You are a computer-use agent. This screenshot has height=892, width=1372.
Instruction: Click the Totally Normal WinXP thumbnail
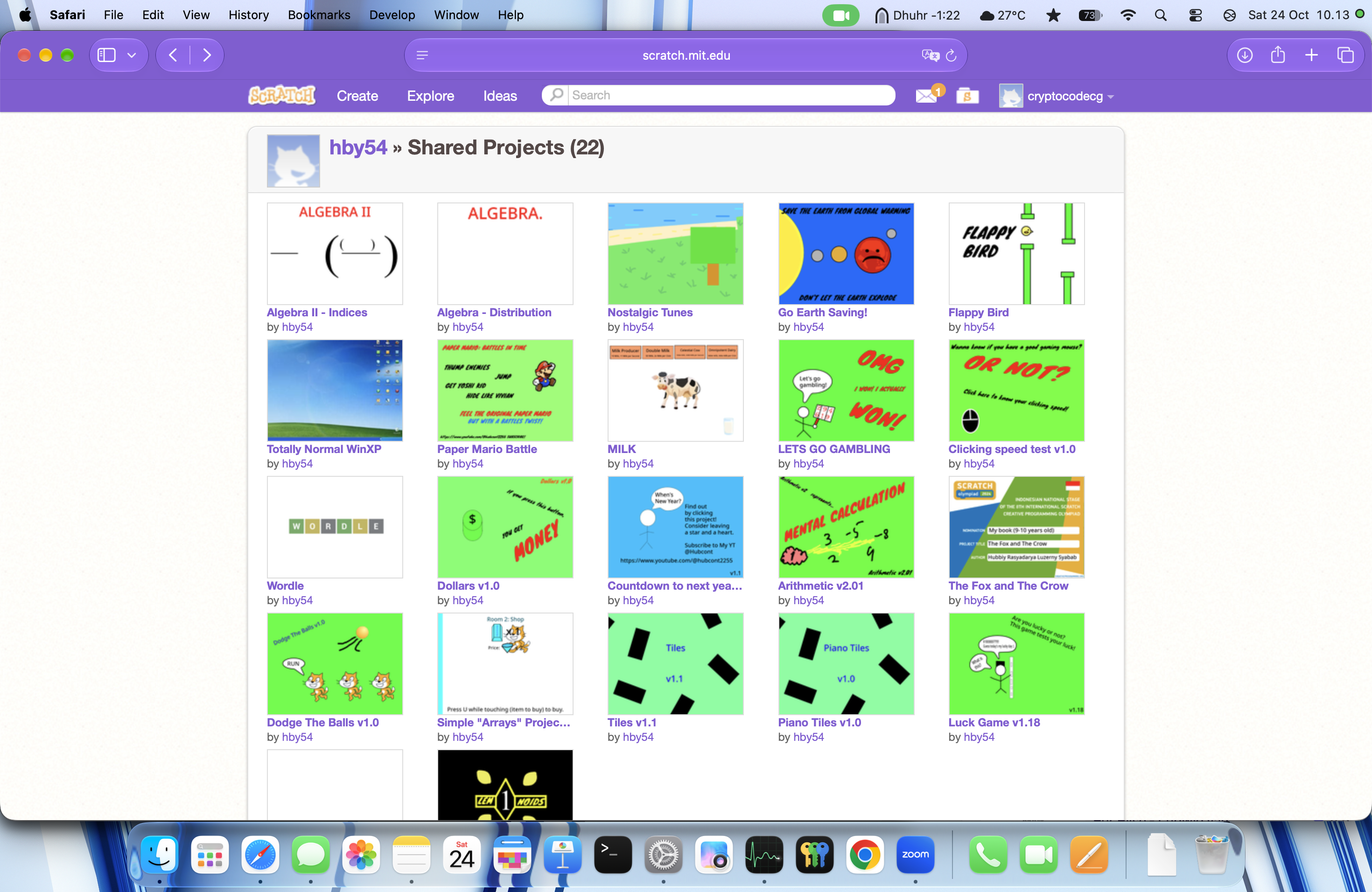(335, 390)
